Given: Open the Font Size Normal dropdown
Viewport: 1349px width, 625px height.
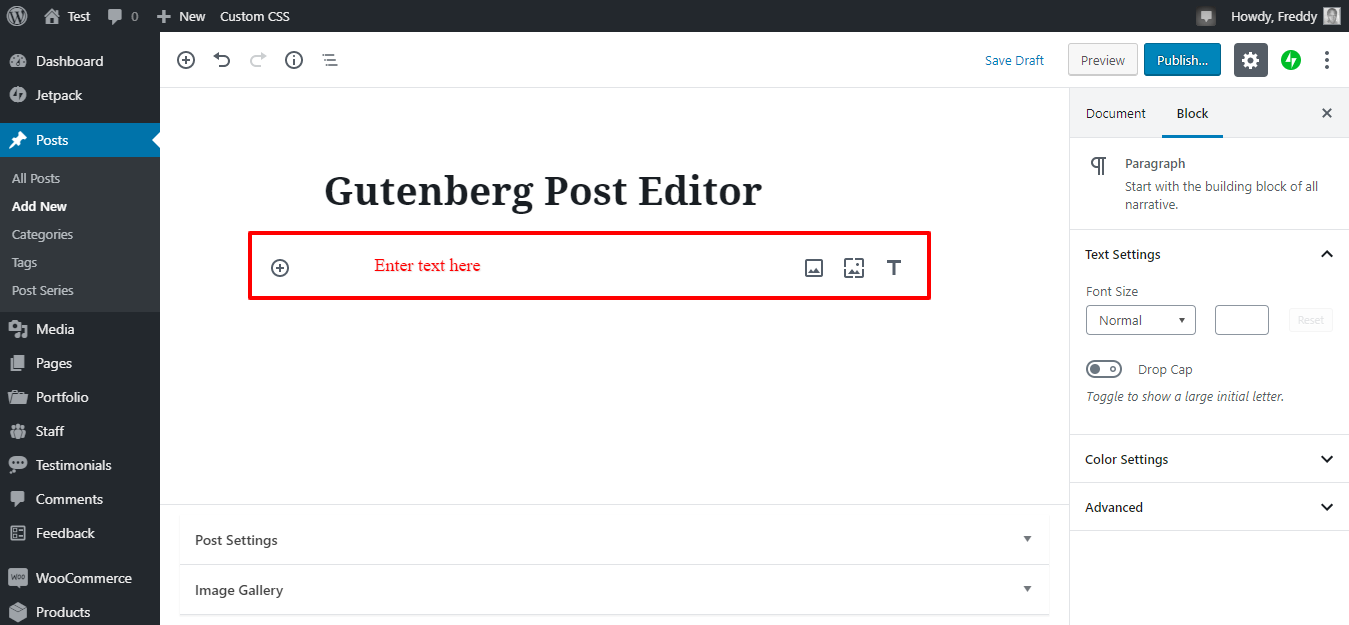Looking at the screenshot, I should tap(1140, 320).
